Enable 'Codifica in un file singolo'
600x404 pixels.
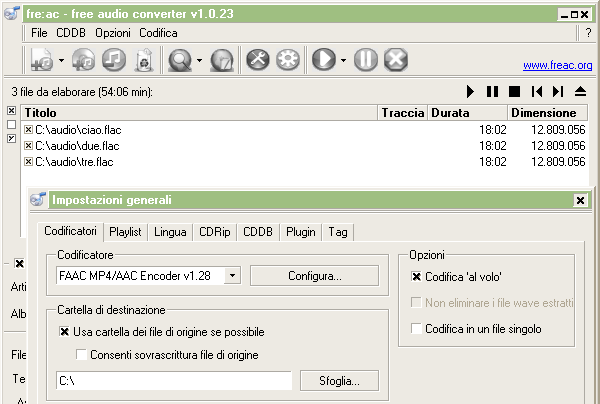click(x=418, y=329)
